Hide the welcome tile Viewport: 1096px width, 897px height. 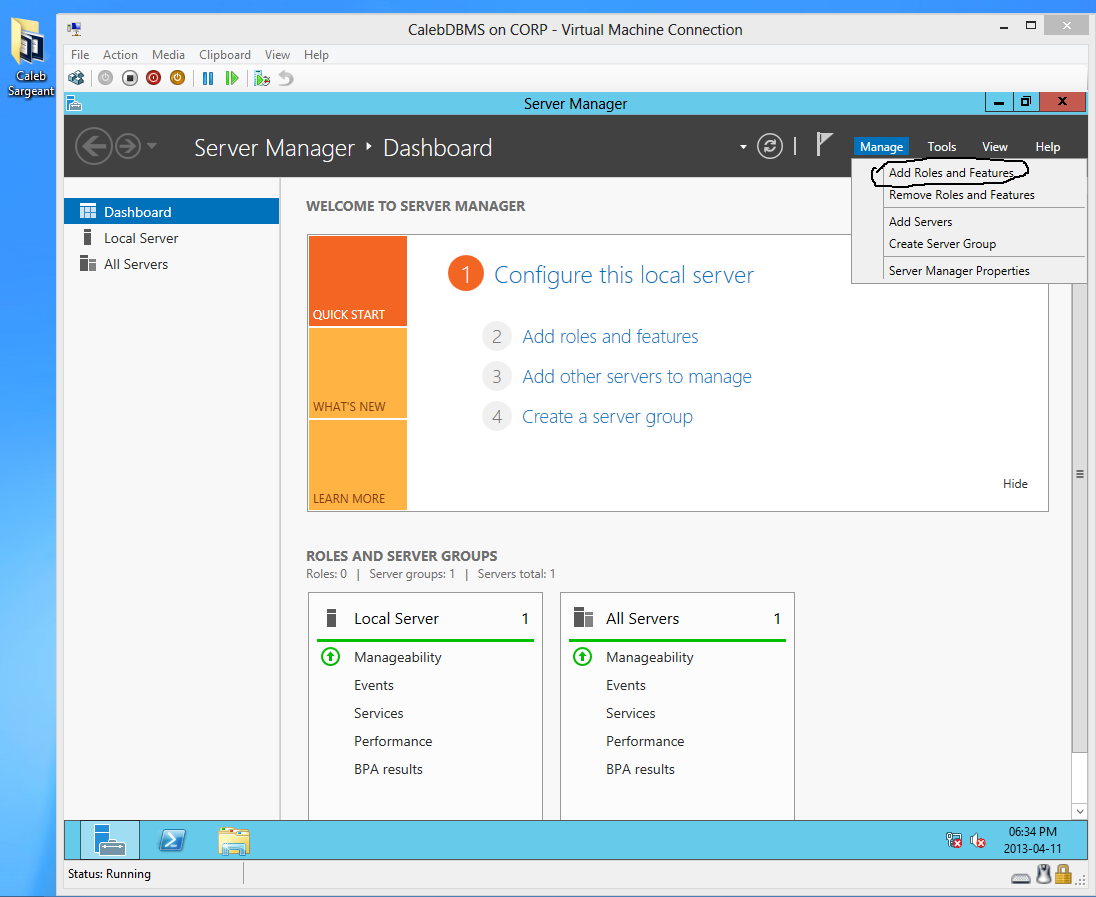1015,484
